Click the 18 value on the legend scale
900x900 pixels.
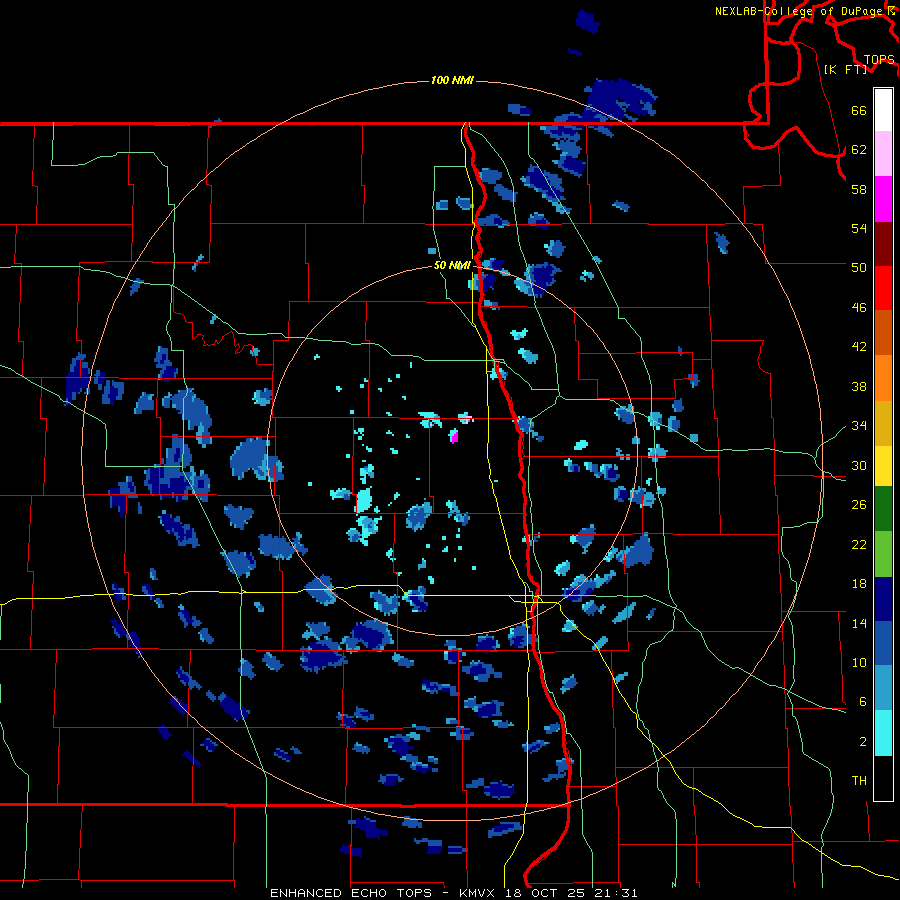859,584
